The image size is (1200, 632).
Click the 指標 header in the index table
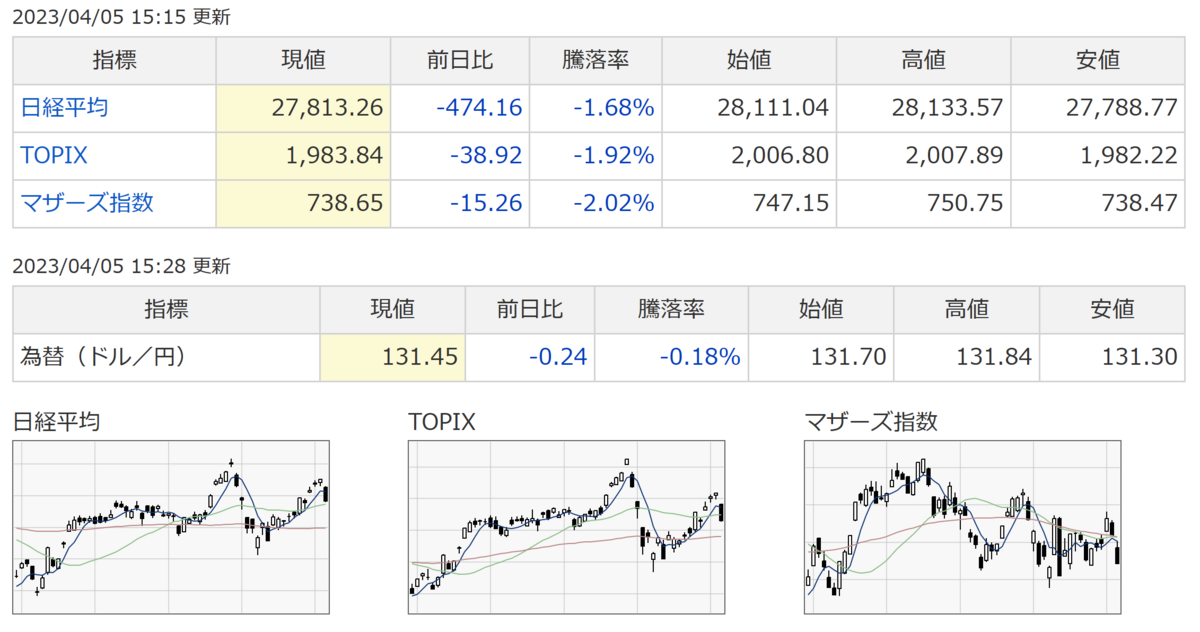click(x=114, y=60)
